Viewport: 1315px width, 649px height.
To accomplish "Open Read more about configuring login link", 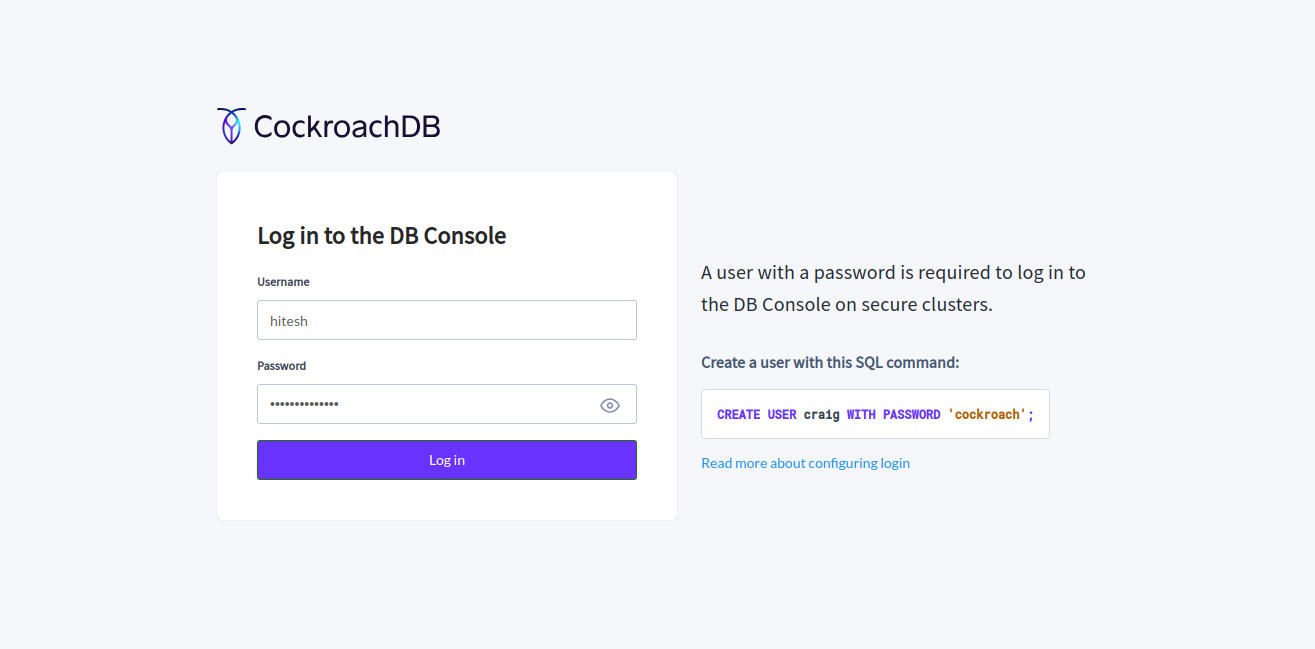I will pyautogui.click(x=805, y=463).
